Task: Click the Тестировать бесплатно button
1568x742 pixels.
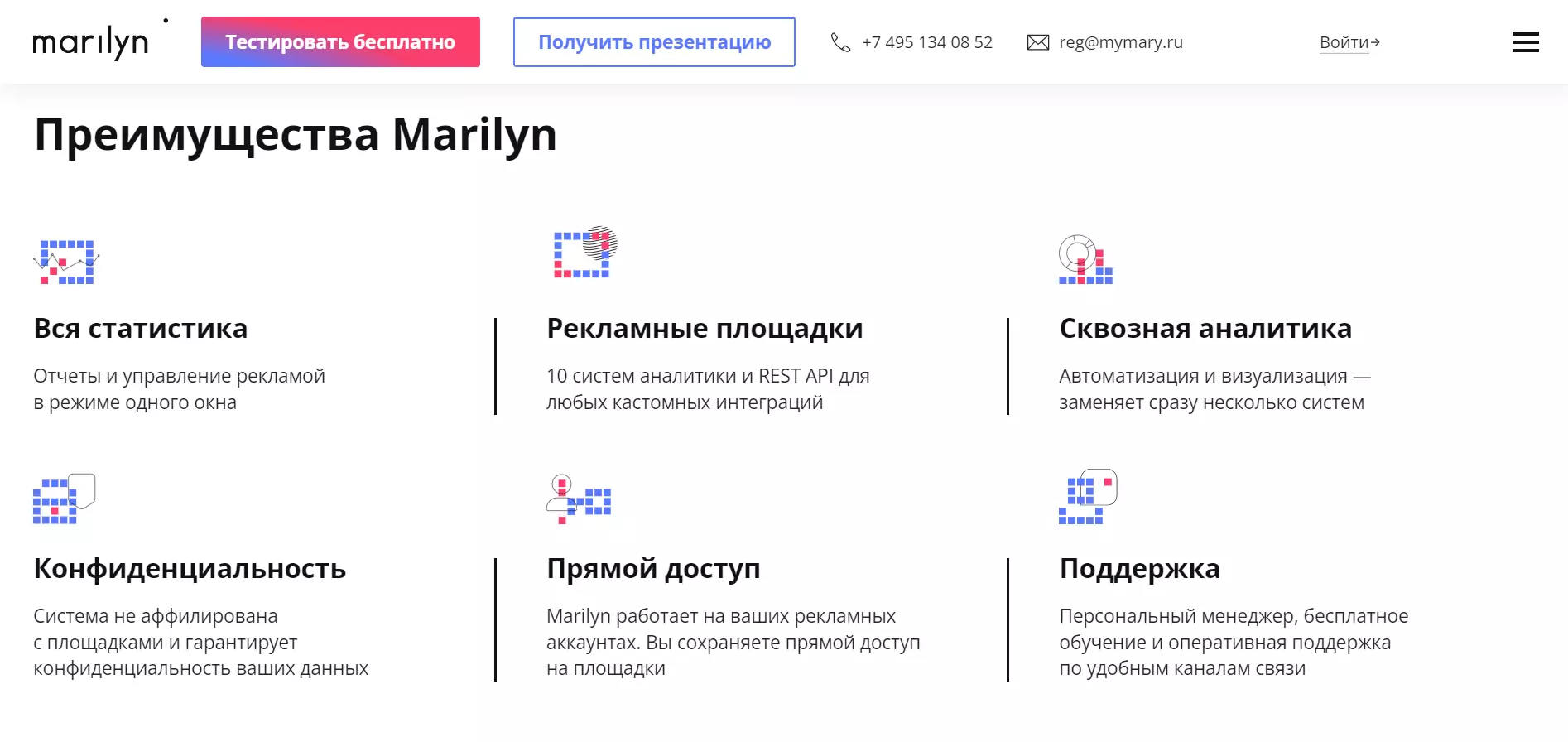Action: (x=340, y=42)
